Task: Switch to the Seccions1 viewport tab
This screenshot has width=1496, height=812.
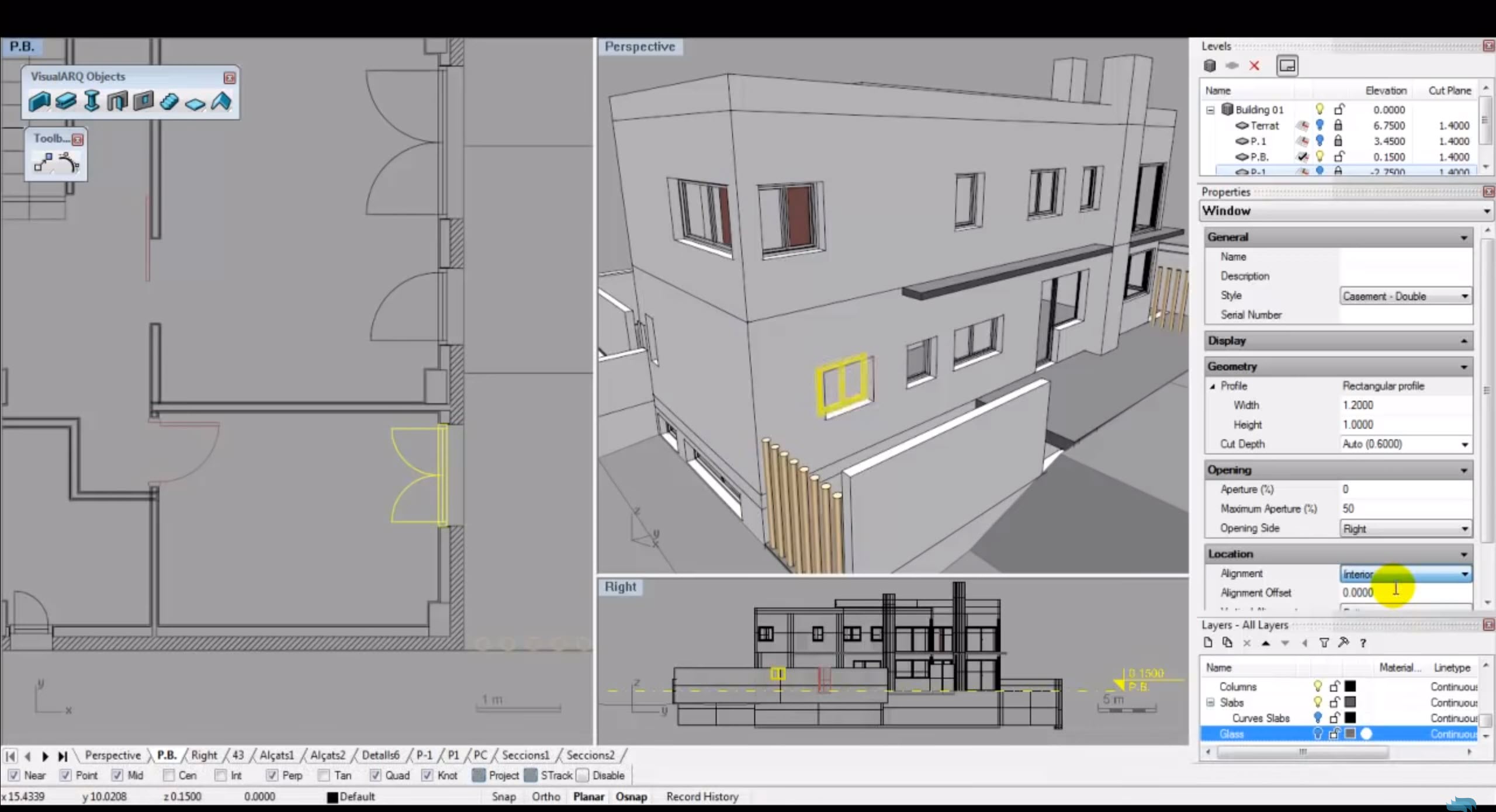Action: (525, 755)
